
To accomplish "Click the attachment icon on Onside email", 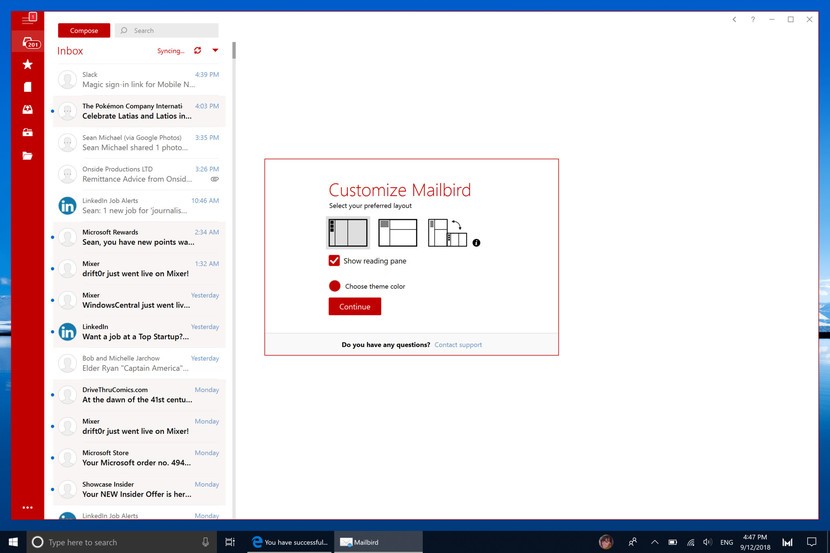I will [214, 179].
